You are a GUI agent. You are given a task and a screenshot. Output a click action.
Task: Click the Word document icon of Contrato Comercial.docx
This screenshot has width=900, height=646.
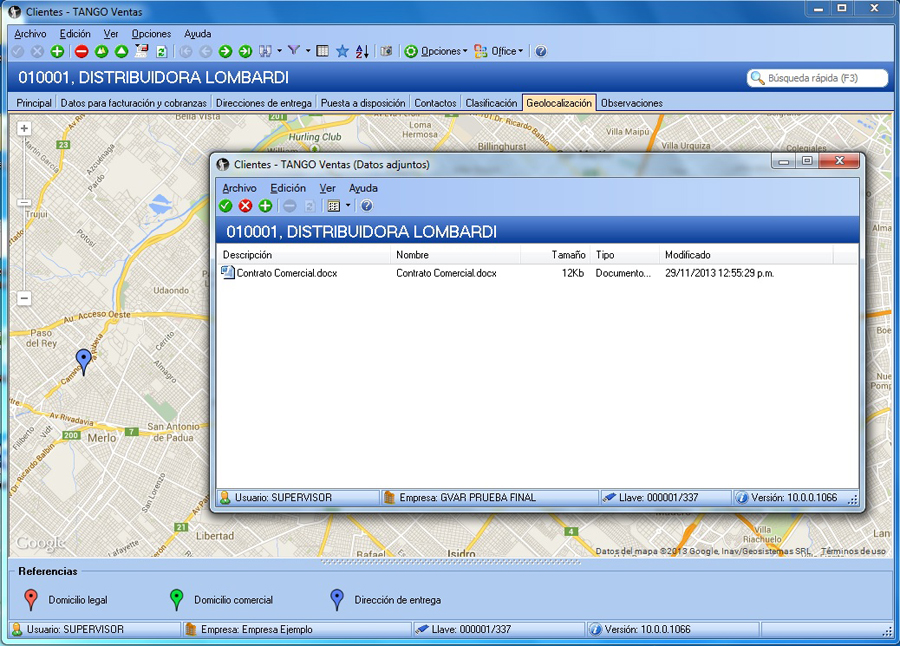click(x=228, y=273)
